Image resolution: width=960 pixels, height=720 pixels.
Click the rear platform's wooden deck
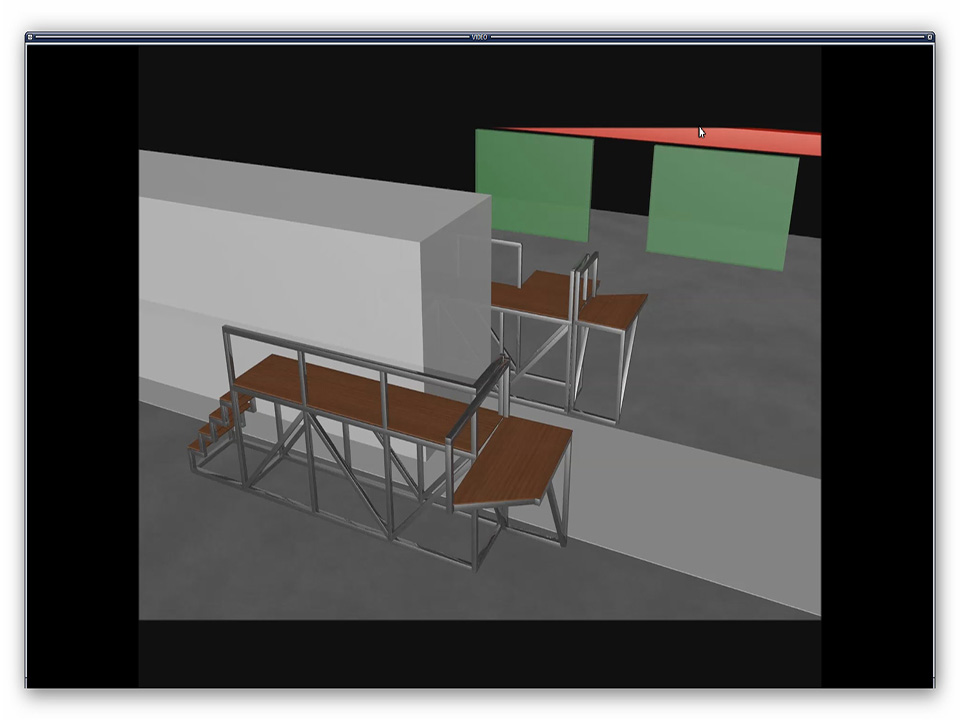pyautogui.click(x=535, y=292)
